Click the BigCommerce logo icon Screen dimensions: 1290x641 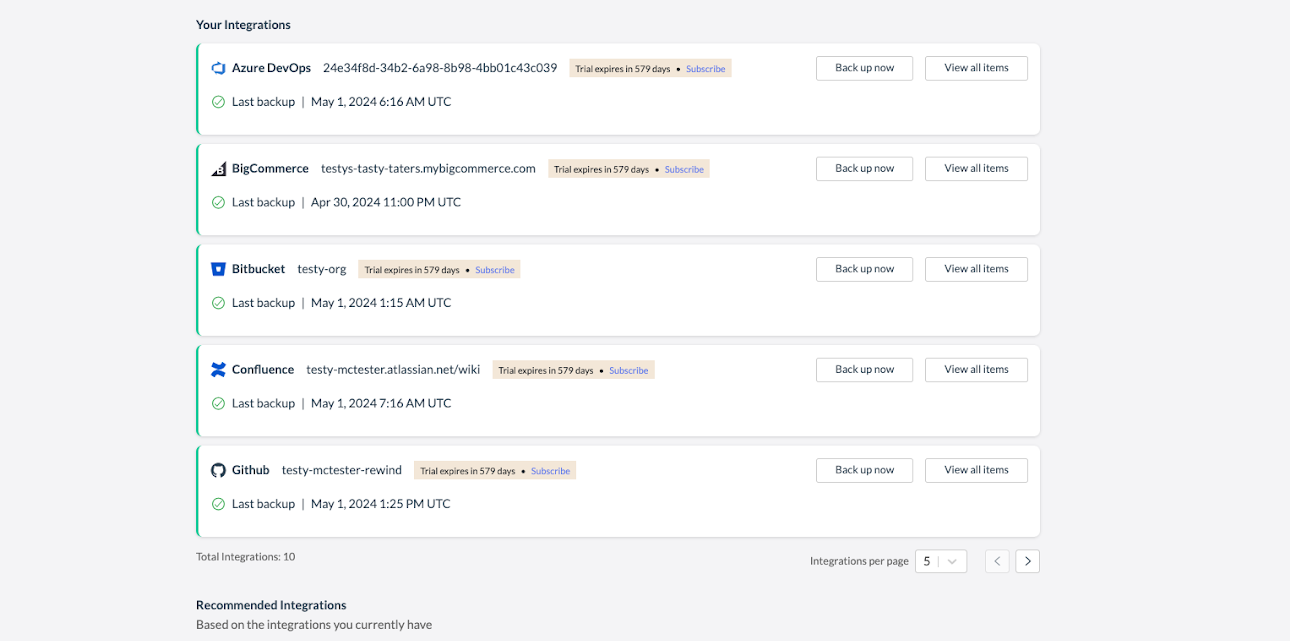click(x=218, y=169)
